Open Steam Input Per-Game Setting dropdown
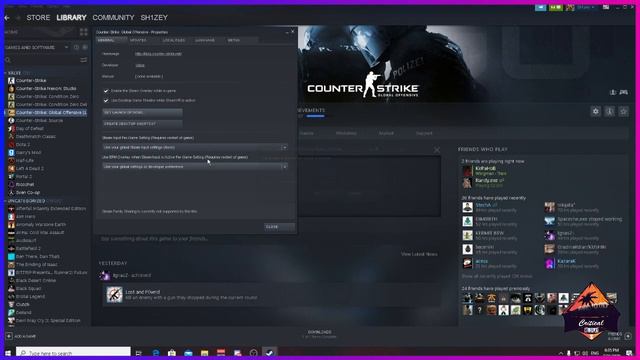 point(195,147)
